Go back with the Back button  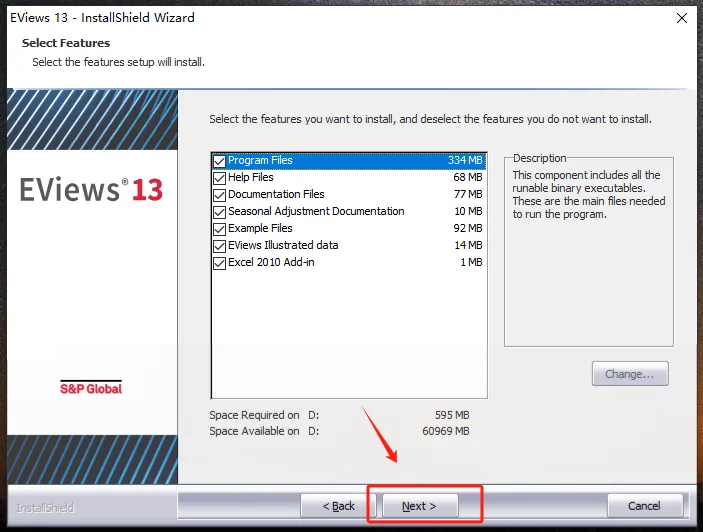tap(338, 506)
